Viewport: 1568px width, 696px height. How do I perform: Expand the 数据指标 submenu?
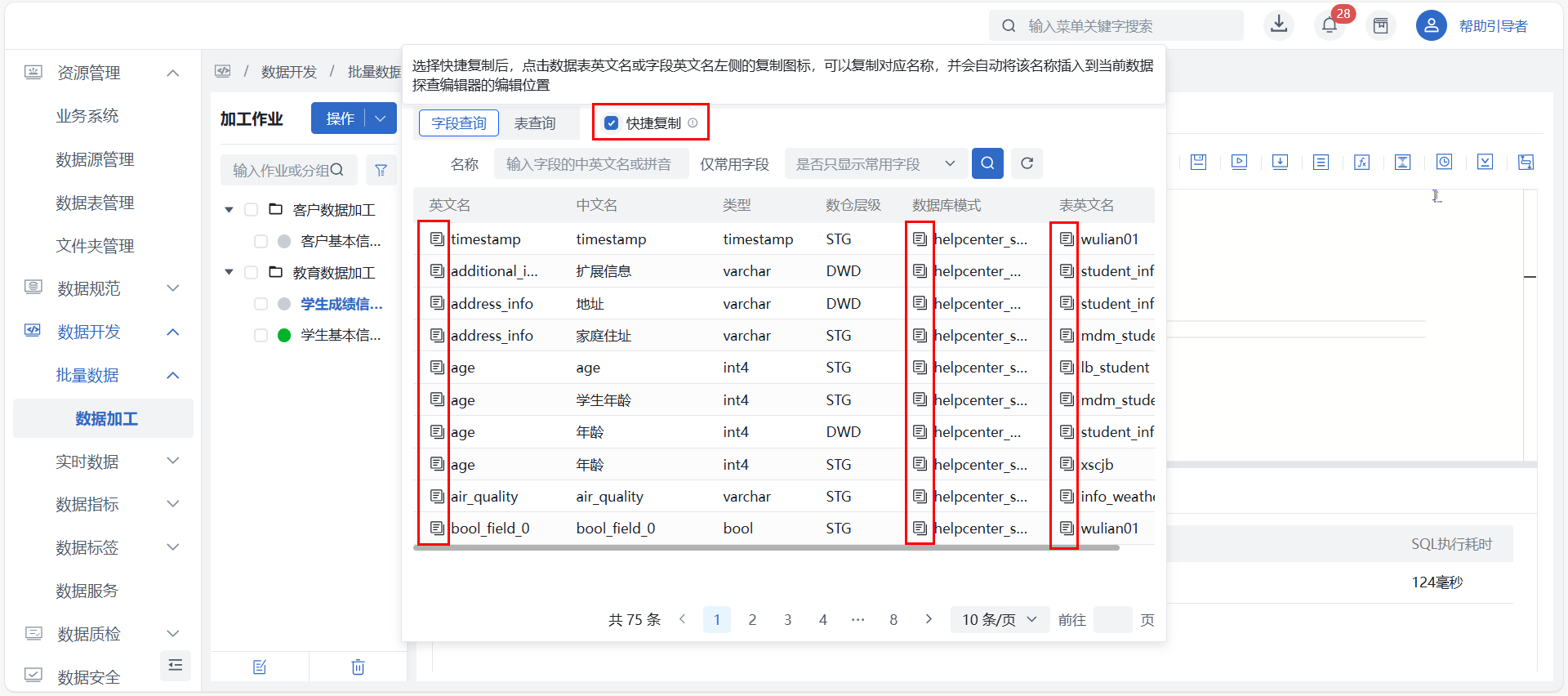pyautogui.click(x=172, y=504)
